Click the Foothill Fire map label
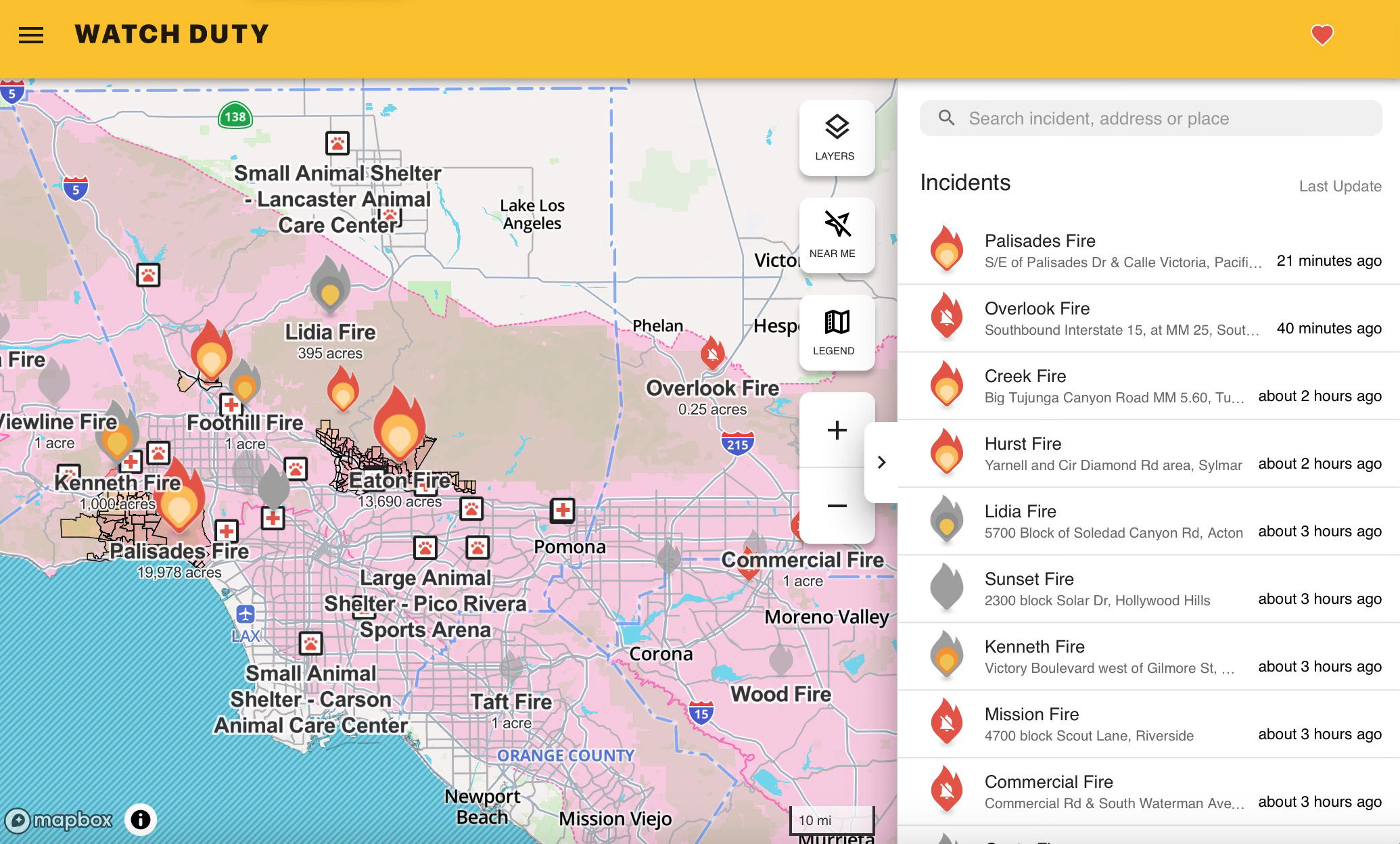 point(245,423)
